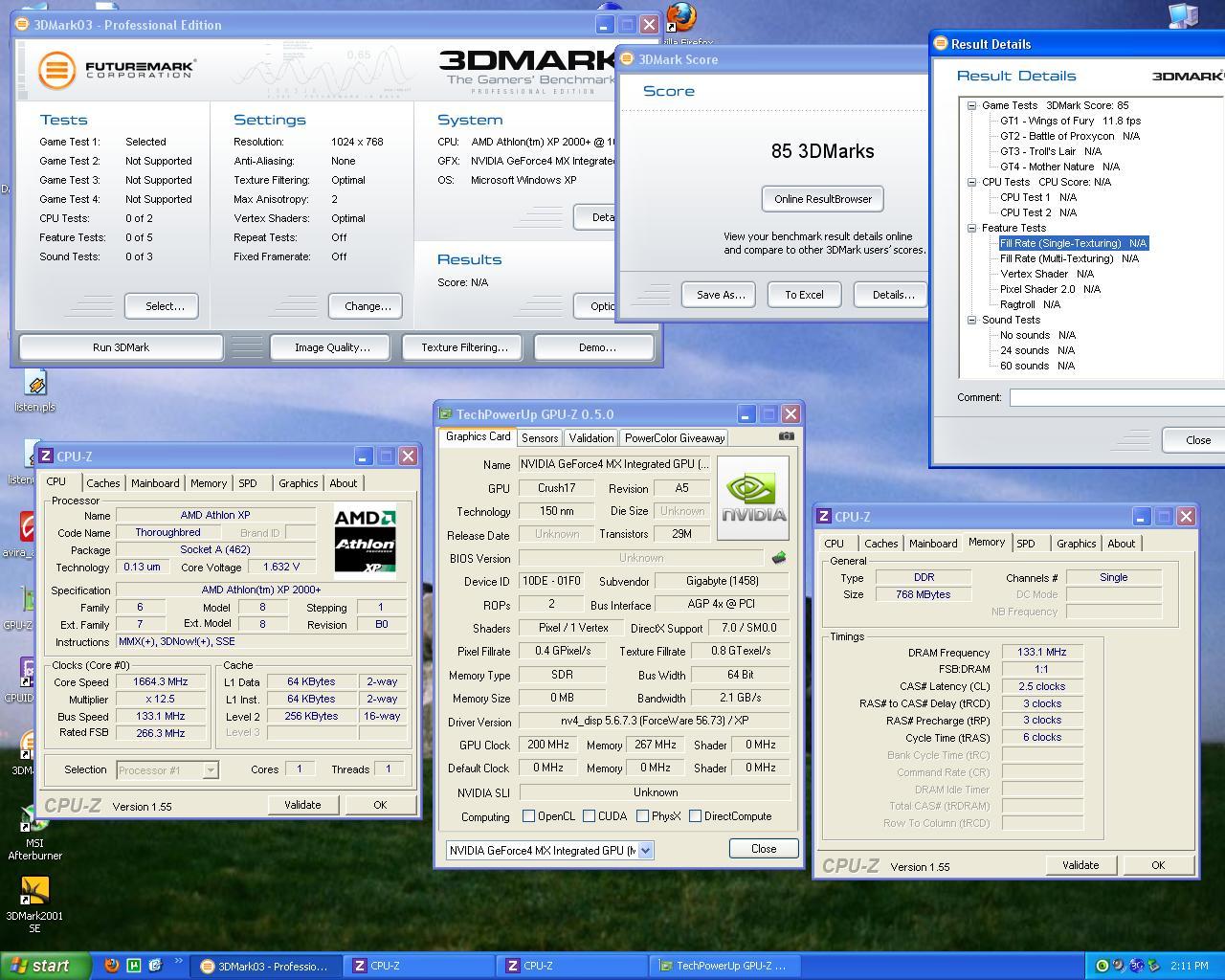Click My Computer icon on desktop
Screen dimensions: 1225x980
point(1183,14)
